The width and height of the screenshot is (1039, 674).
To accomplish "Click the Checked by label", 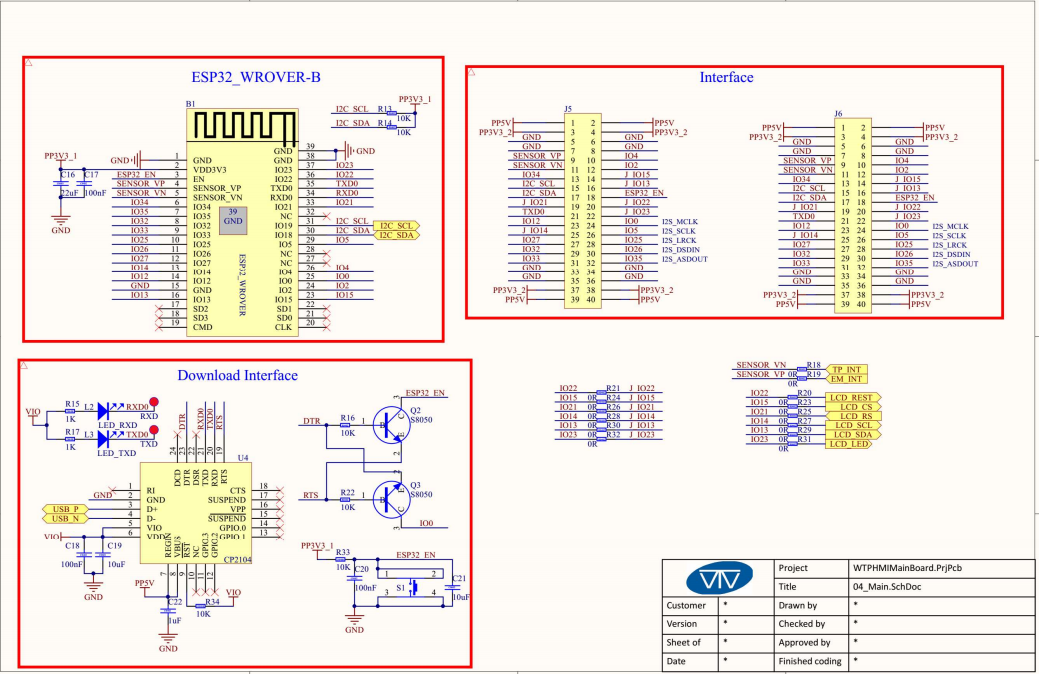I will tap(802, 624).
